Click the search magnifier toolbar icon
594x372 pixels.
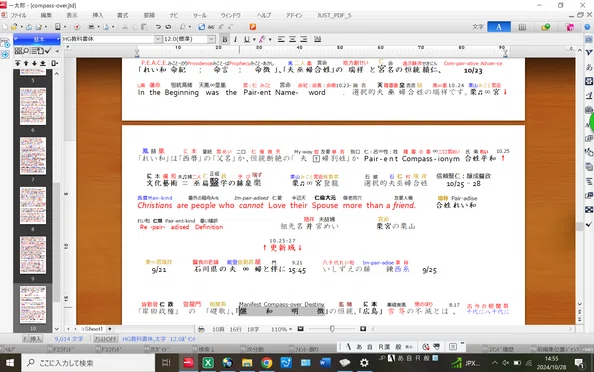coord(183,27)
